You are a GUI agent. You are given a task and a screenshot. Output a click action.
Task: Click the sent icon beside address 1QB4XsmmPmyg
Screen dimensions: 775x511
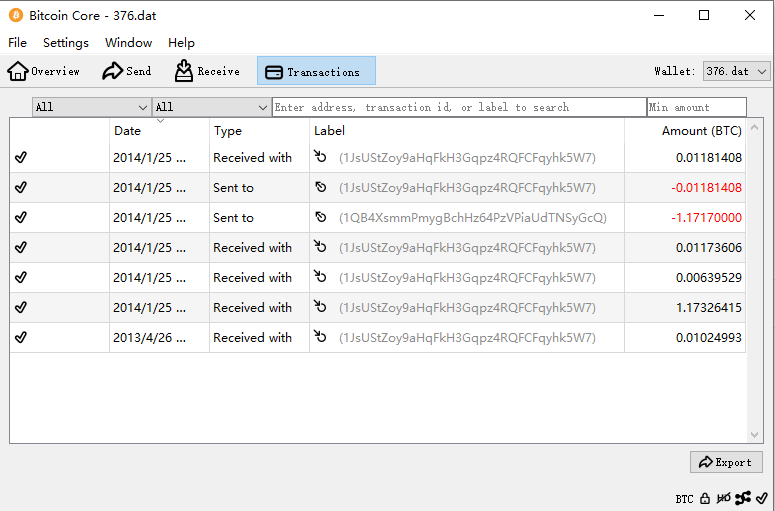click(321, 217)
